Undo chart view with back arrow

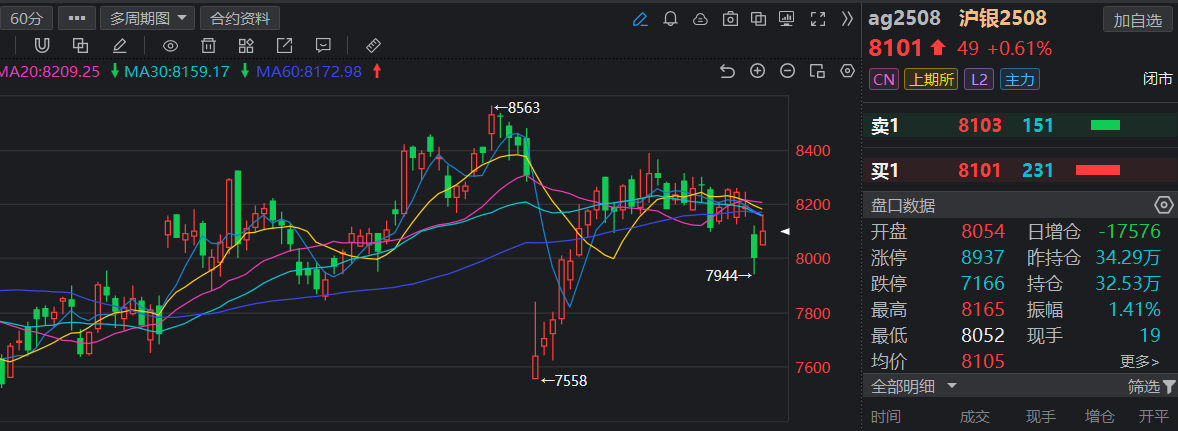pos(727,71)
